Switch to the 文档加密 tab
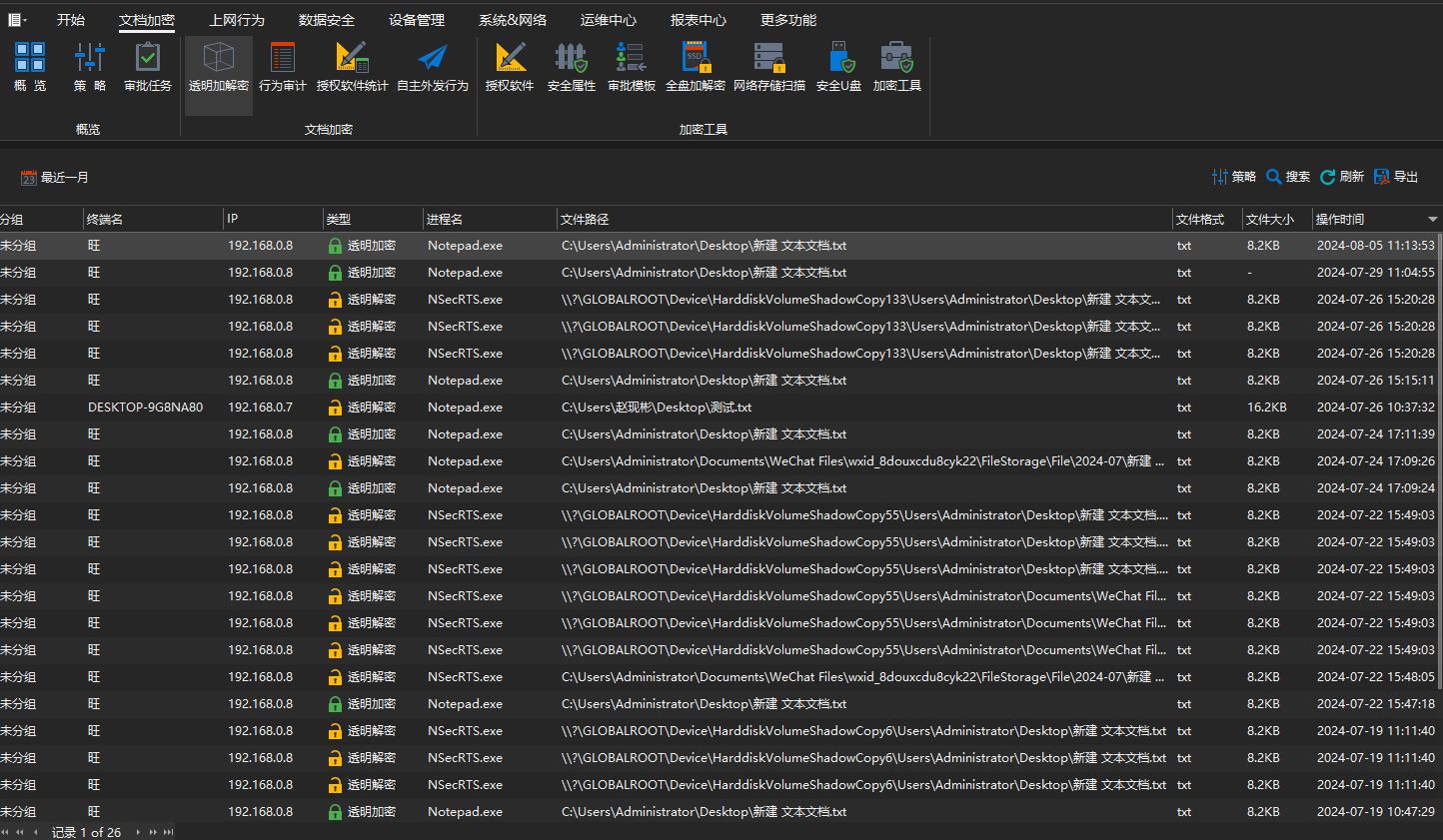The image size is (1443, 840). tap(147, 20)
